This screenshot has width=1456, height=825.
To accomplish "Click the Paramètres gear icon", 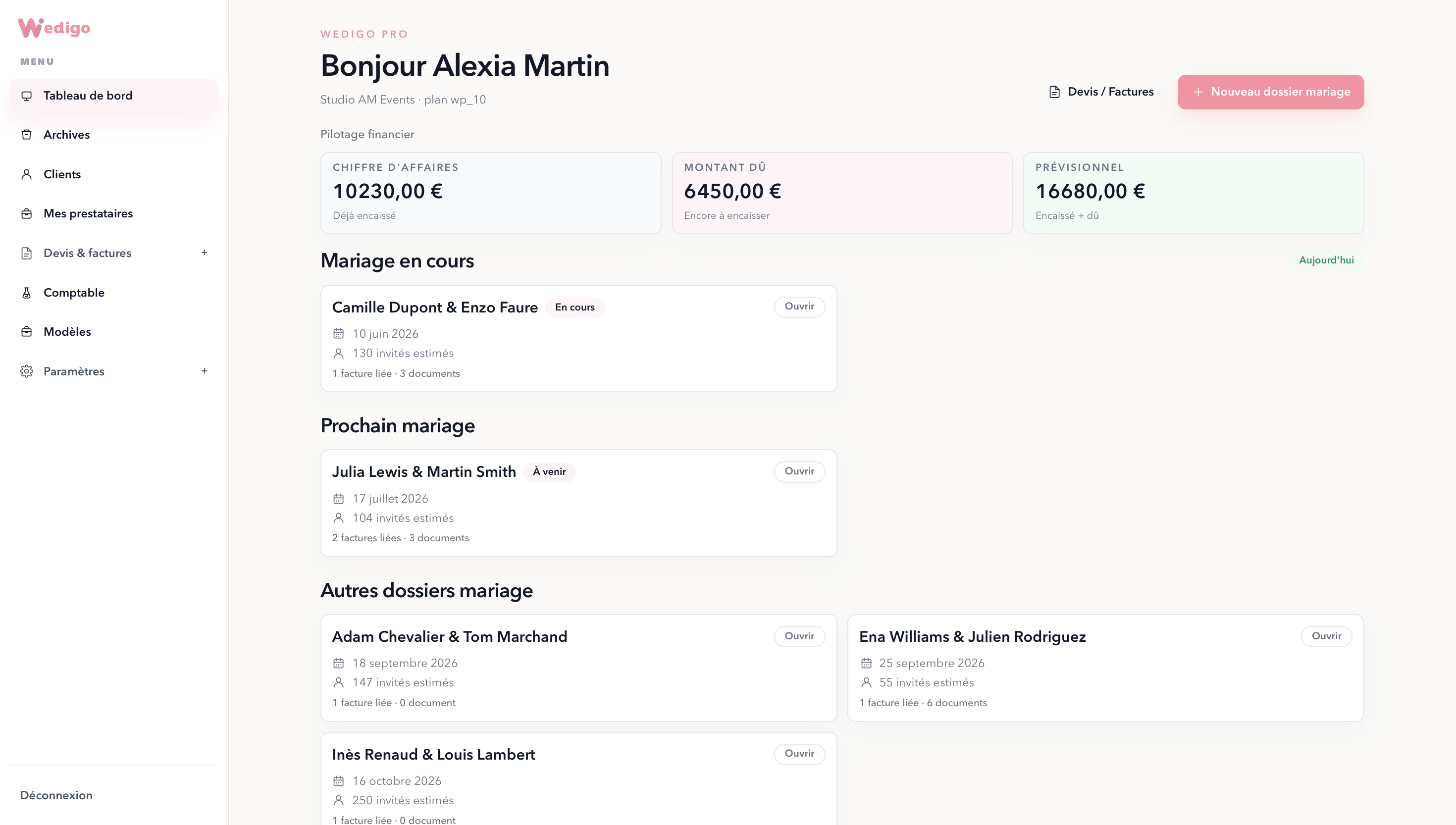I will [27, 372].
